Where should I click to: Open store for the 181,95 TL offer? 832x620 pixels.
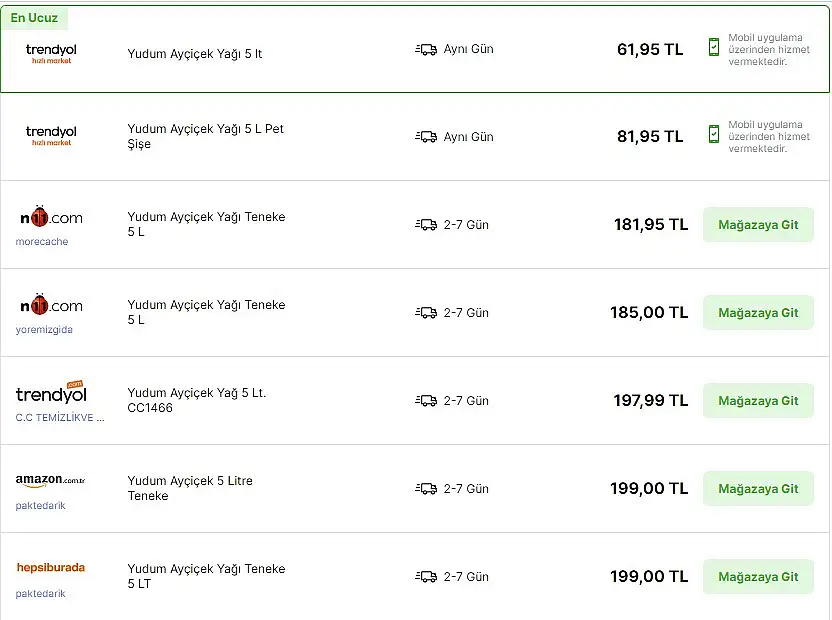(758, 225)
